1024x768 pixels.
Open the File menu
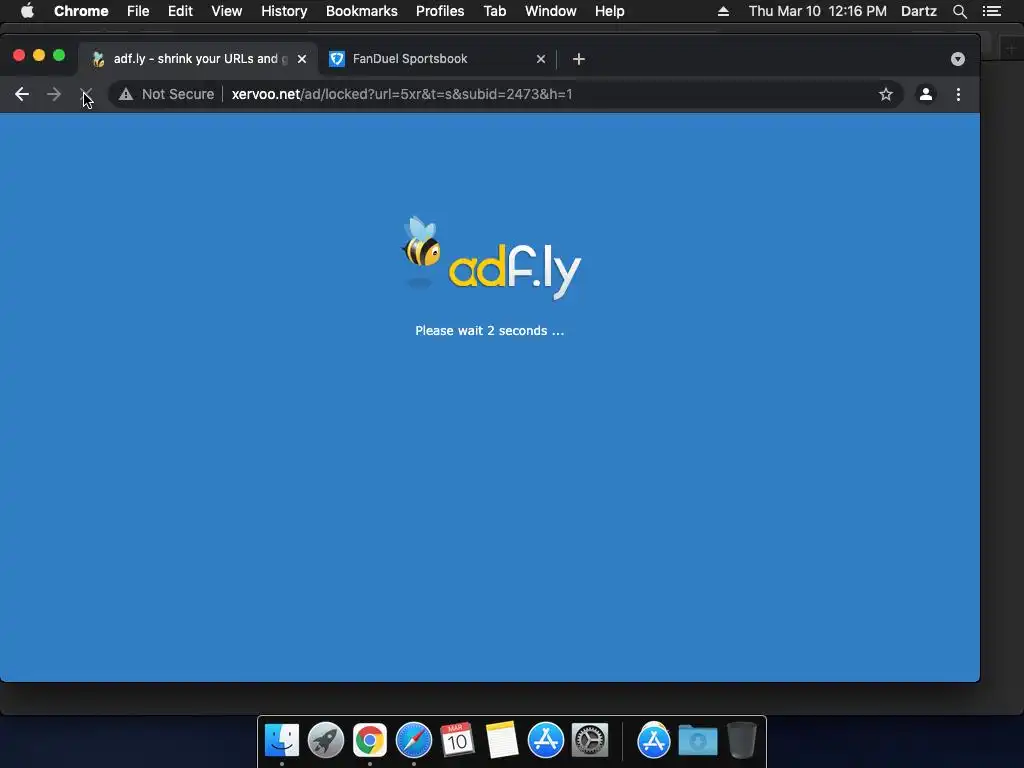click(138, 11)
